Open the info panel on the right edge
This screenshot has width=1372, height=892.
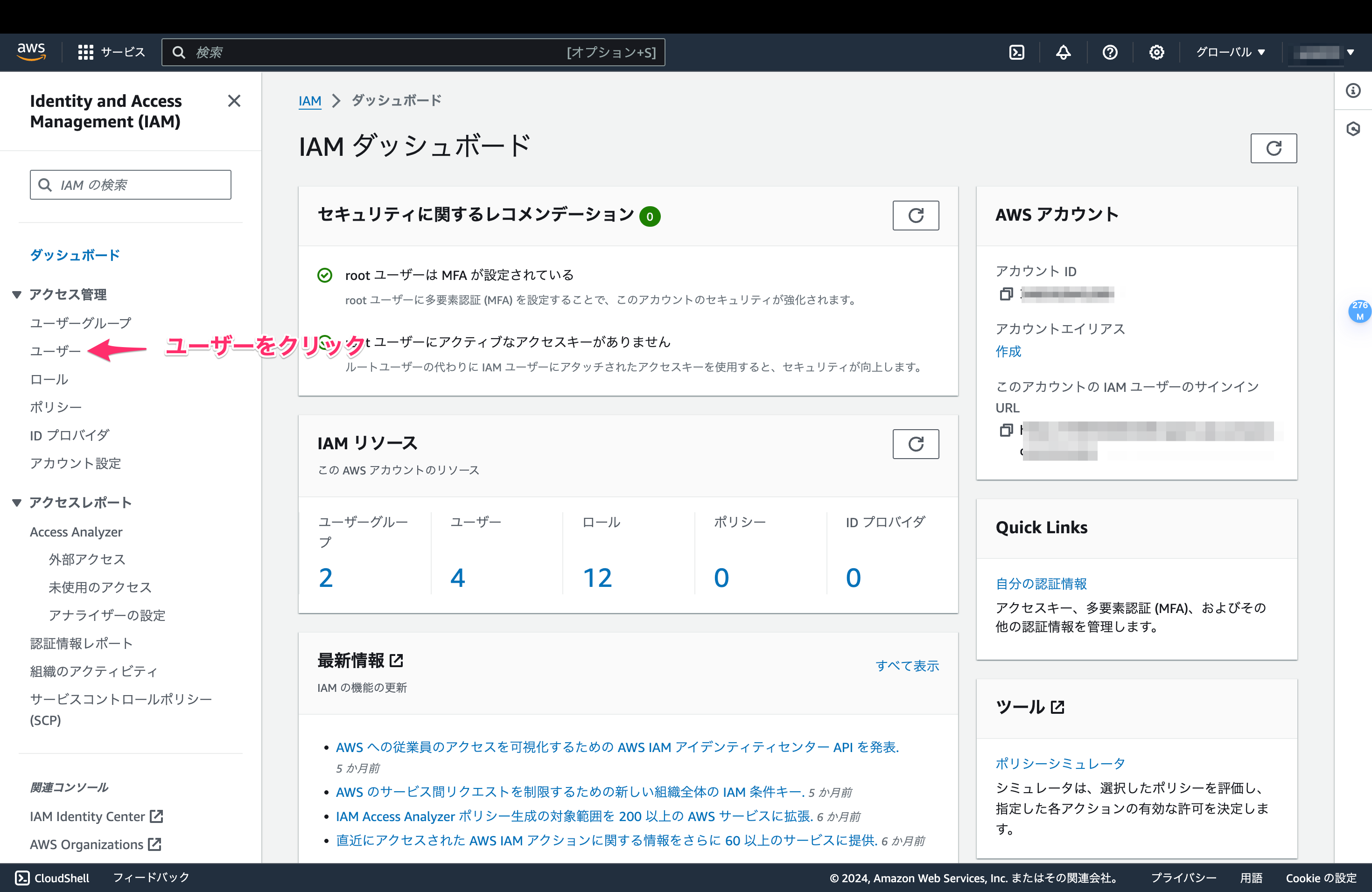pyautogui.click(x=1353, y=91)
